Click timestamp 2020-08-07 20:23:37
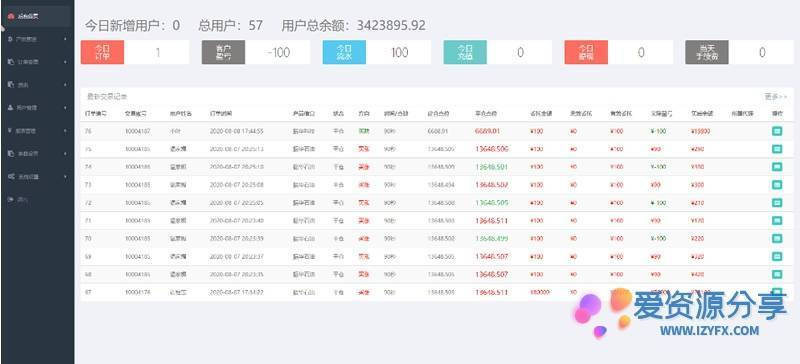This screenshot has height=364, width=800. pos(236,256)
